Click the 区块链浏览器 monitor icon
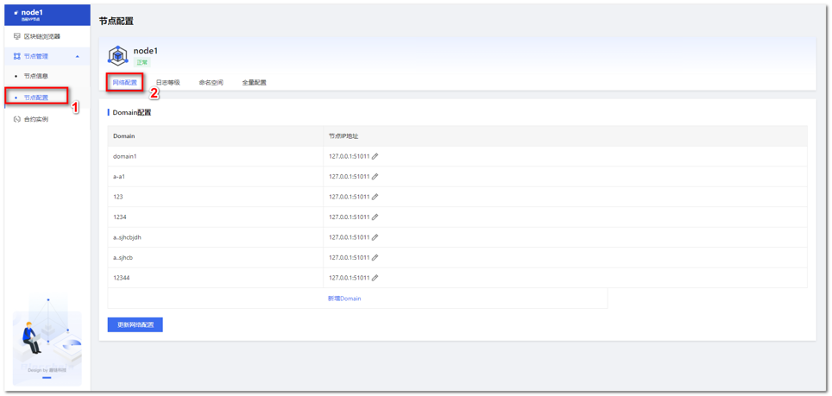 tap(16, 37)
